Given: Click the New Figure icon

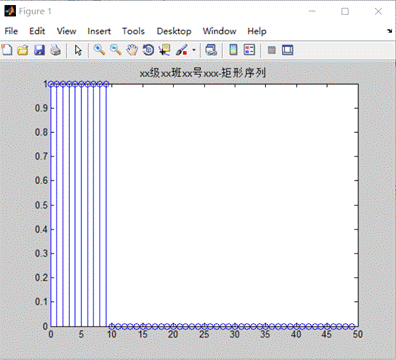Looking at the screenshot, I should (x=7, y=50).
